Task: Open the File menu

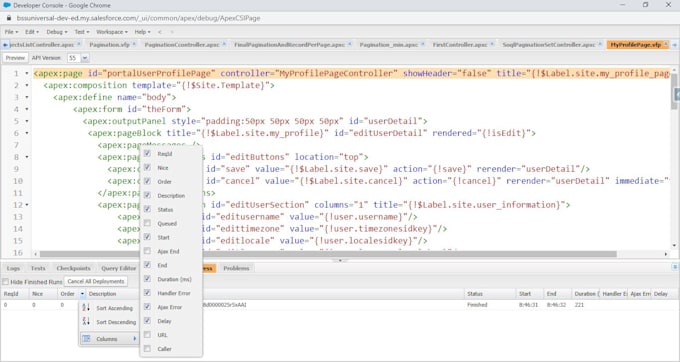Action: pos(11,32)
